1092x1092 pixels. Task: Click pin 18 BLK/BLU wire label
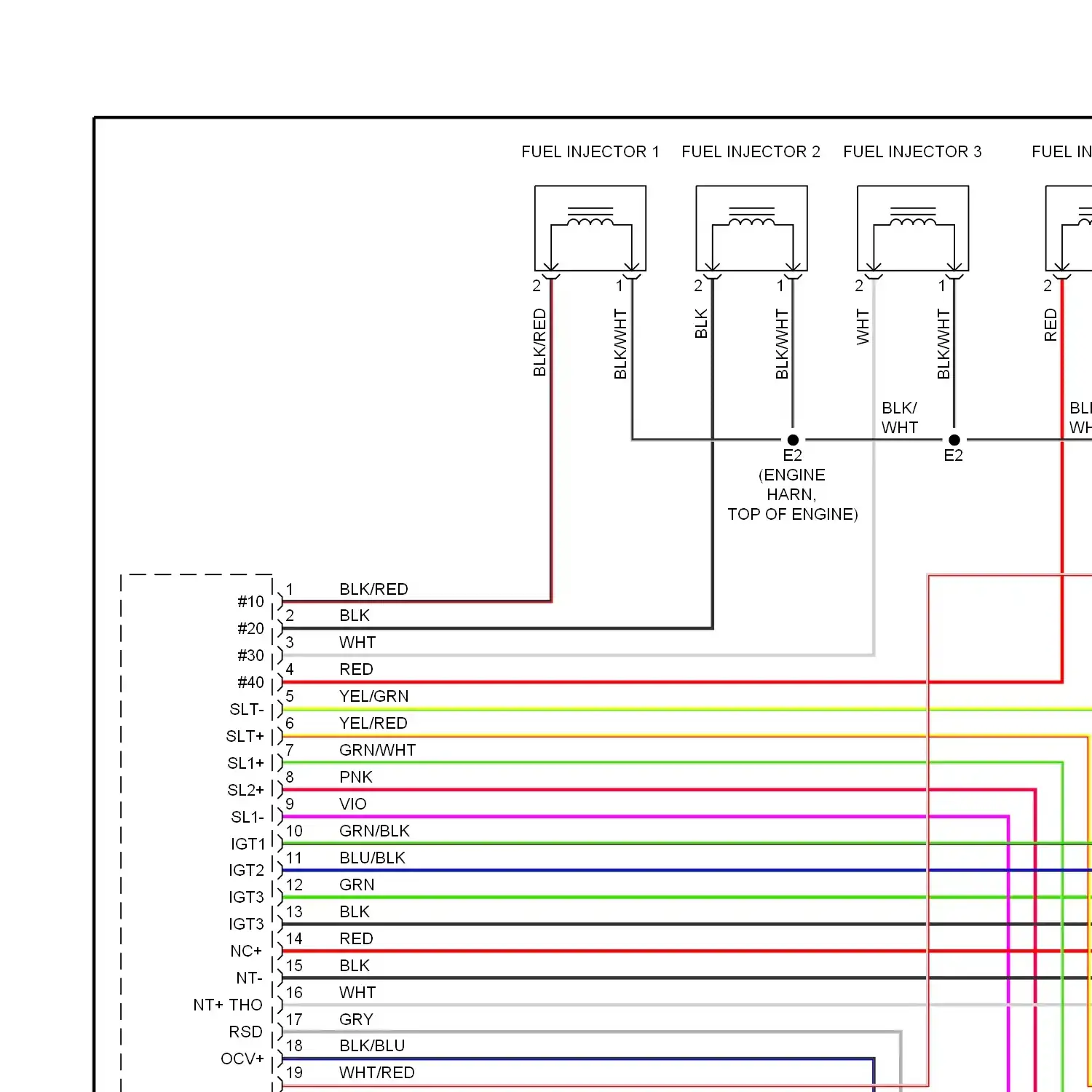coord(372,1045)
